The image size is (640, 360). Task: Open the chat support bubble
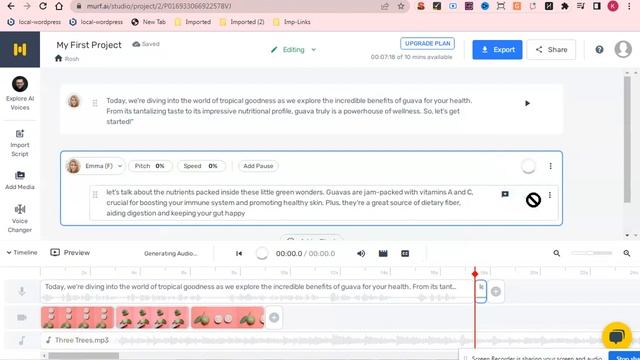617,336
